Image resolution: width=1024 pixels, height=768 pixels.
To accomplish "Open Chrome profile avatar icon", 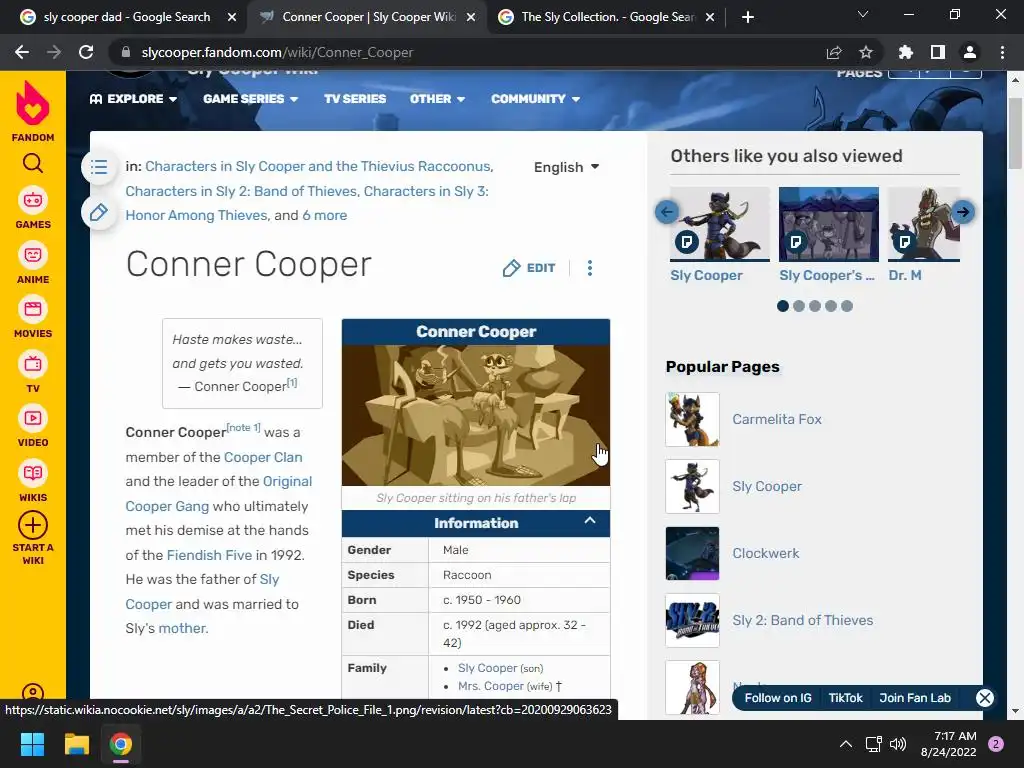I will [970, 52].
